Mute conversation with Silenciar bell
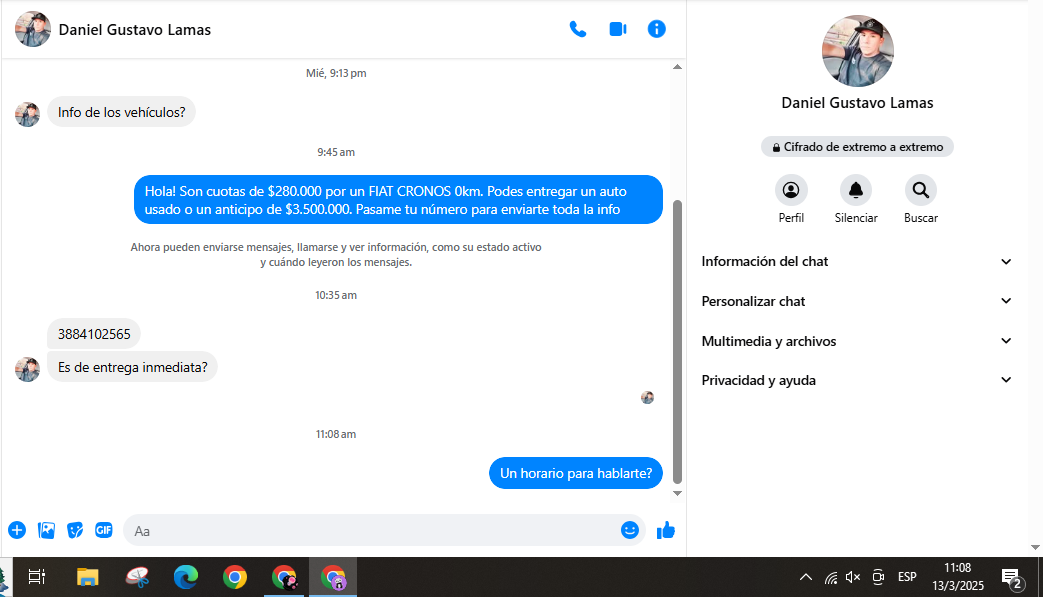This screenshot has width=1043, height=597. [856, 191]
